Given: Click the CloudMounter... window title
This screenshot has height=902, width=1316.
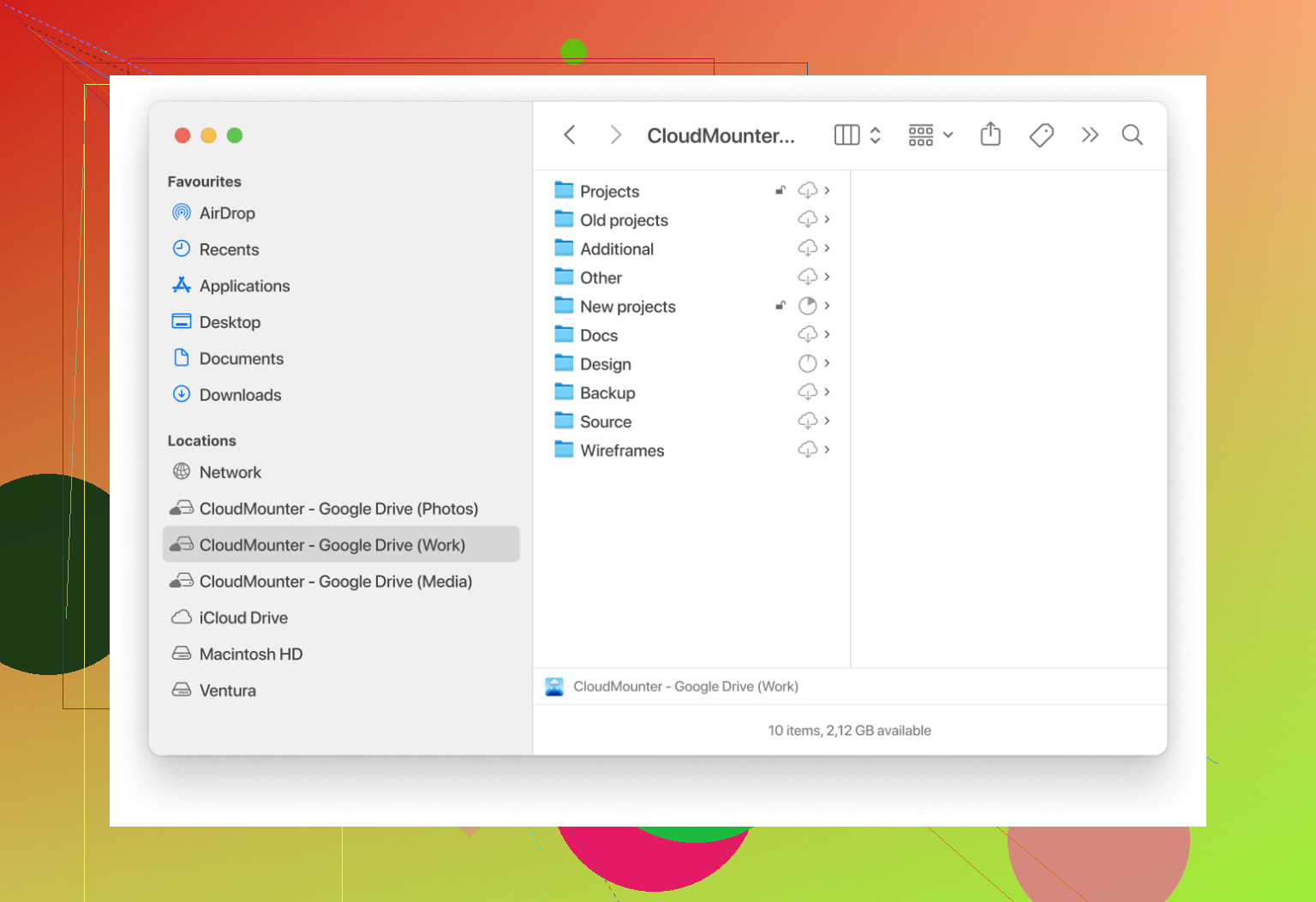Looking at the screenshot, I should [x=721, y=135].
